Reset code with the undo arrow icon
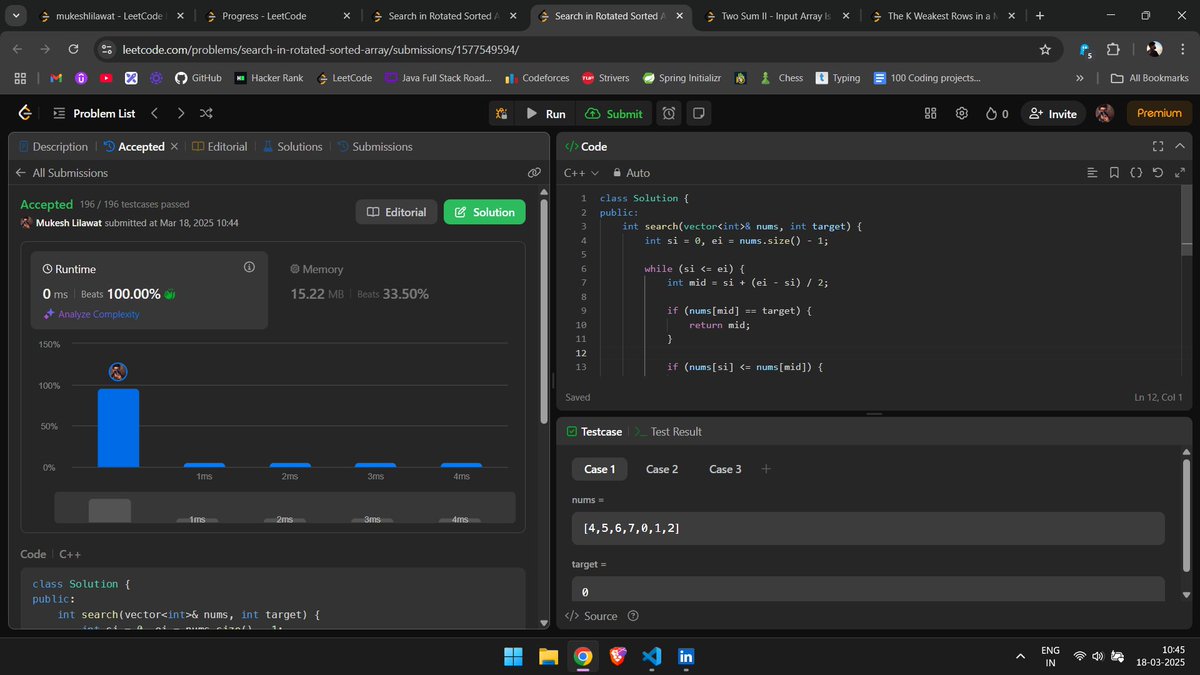This screenshot has width=1200, height=675. coord(1157,173)
